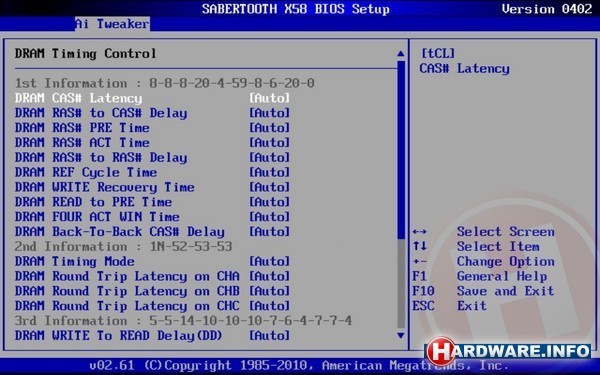The image size is (600, 375).
Task: Select the DRAM Timing Mode setting
Action: click(75, 261)
